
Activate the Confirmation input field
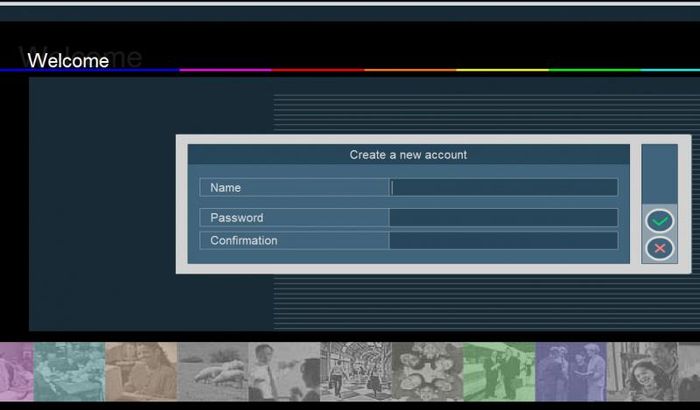504,240
